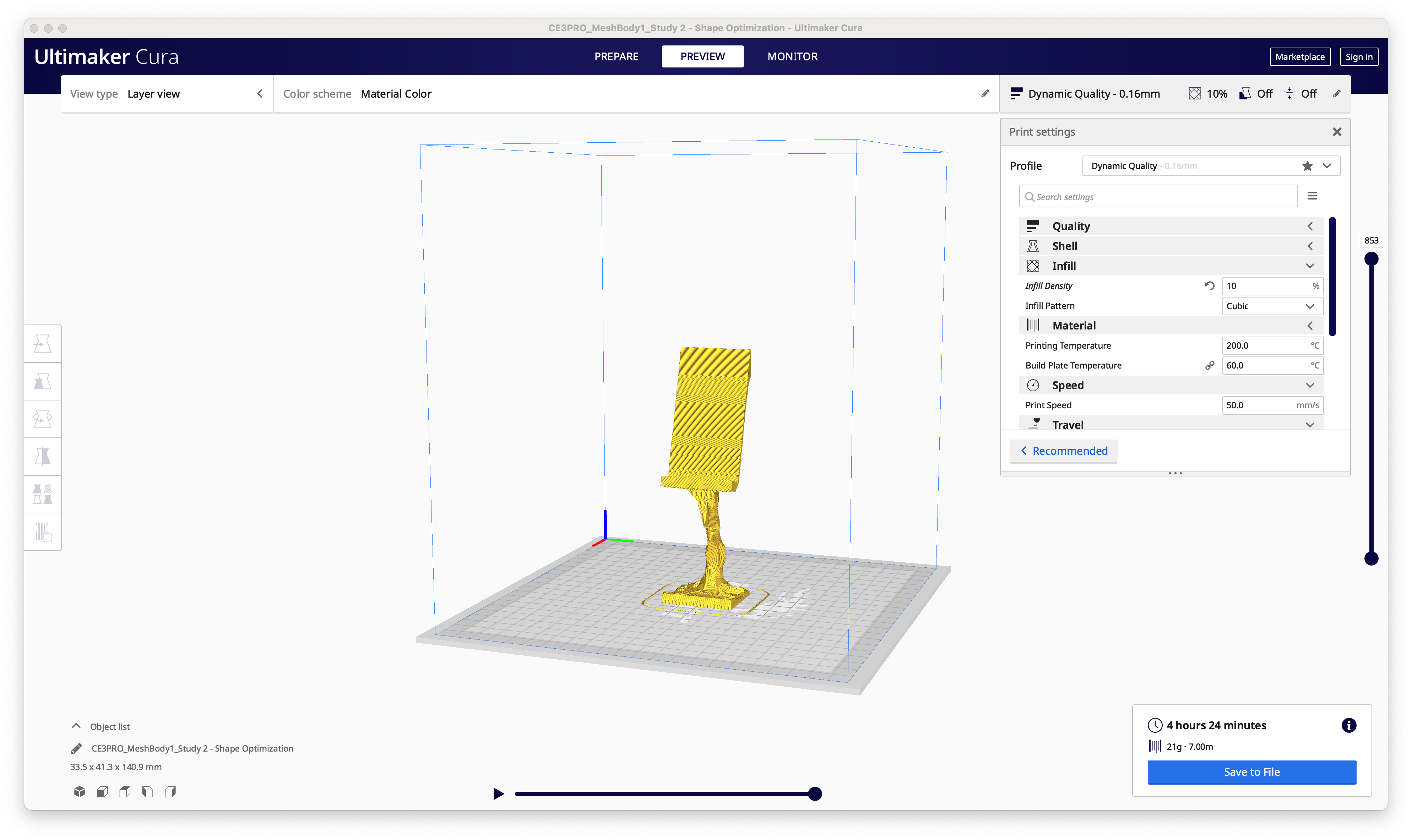The height and width of the screenshot is (840, 1412).
Task: Switch to the 3D view camera cube
Action: click(x=79, y=791)
